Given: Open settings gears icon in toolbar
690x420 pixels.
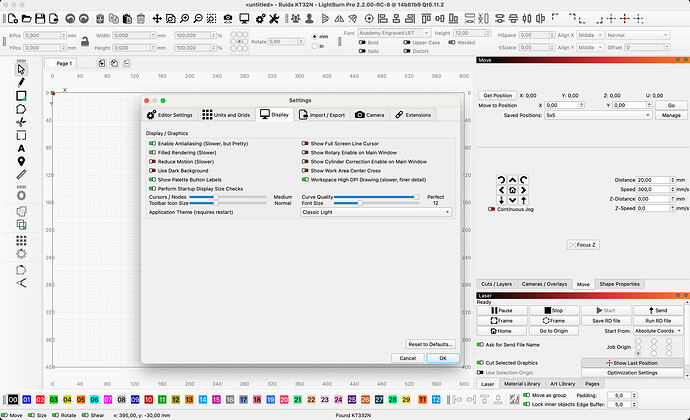Looking at the screenshot, I should 261,18.
